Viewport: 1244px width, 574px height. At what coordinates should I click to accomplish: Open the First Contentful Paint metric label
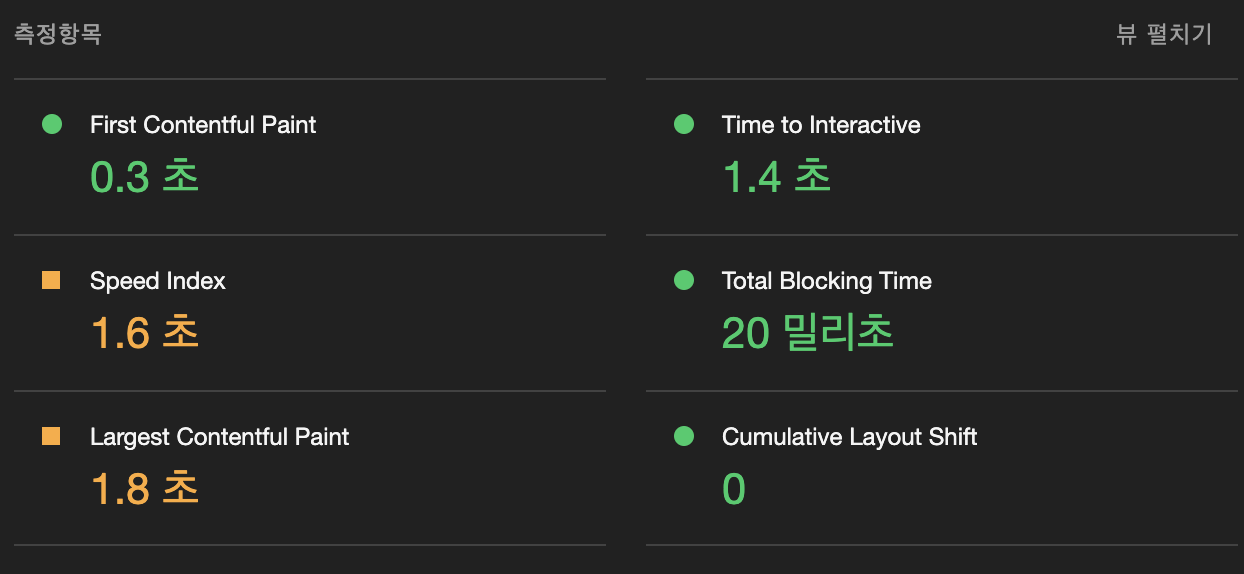tap(203, 125)
